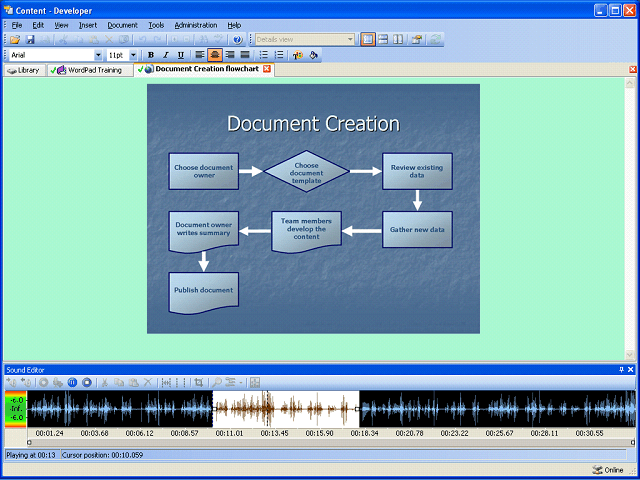Viewport: 640px width, 480px height.
Task: Click the Sound Editor zoom magnifier icon
Action: [x=217, y=382]
